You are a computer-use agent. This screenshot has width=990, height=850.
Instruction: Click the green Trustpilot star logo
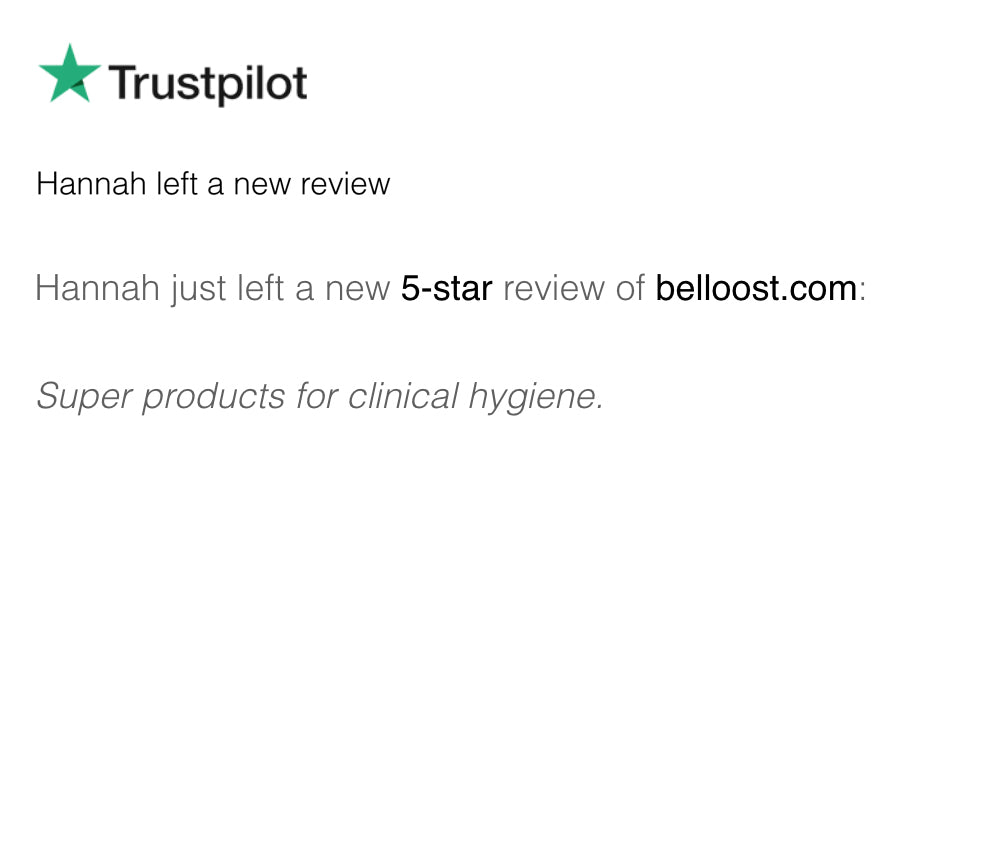69,74
